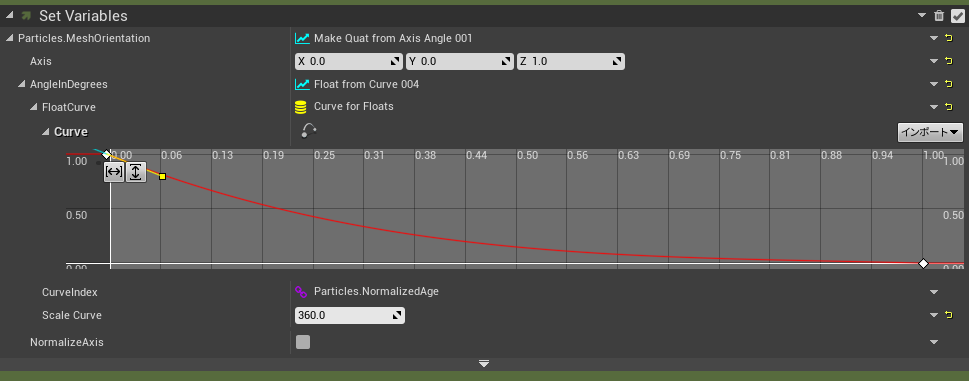Click the Make Quat from Axis Angle 001 icon

[302, 38]
